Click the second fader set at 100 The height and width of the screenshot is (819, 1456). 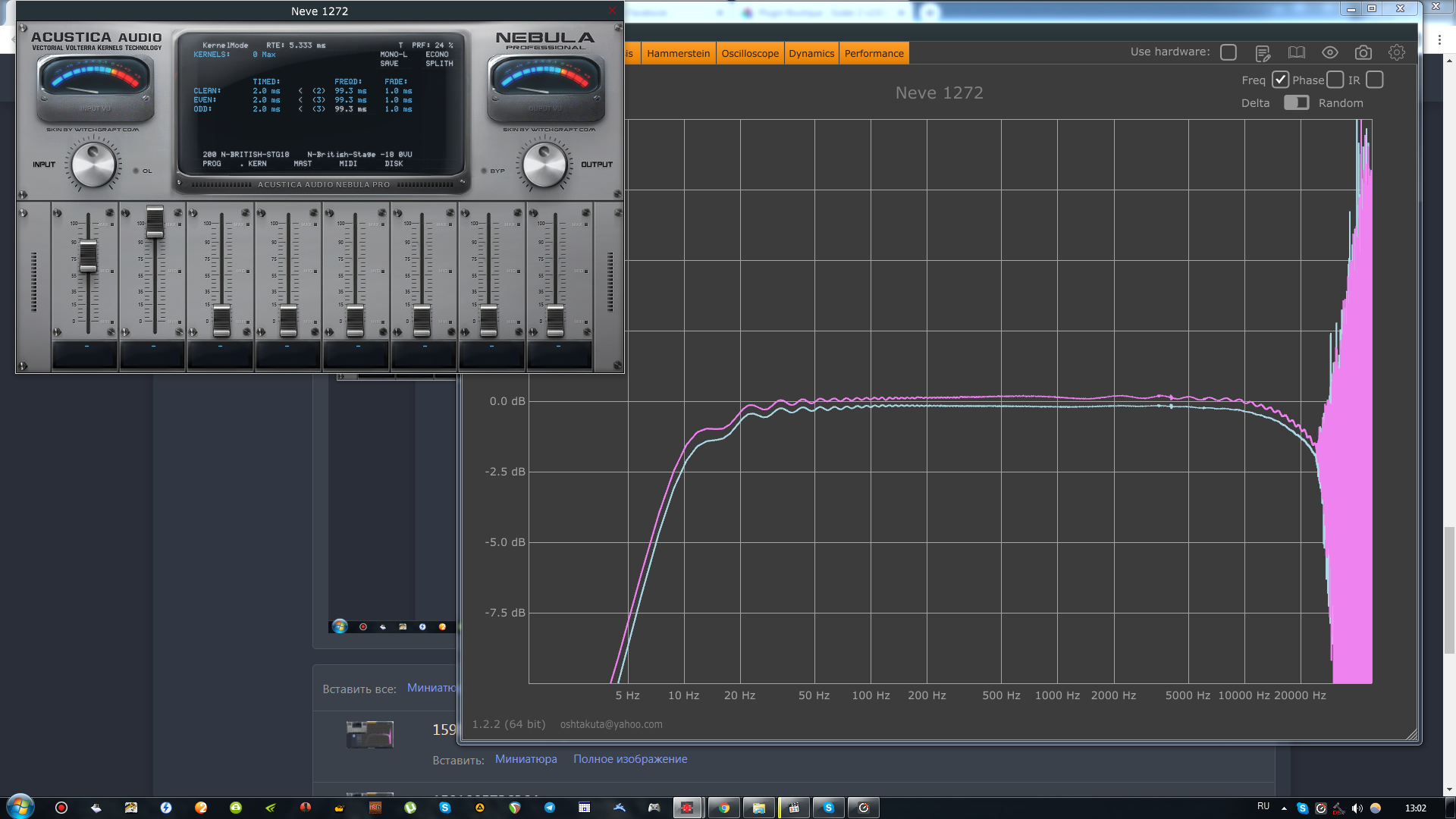pyautogui.click(x=155, y=221)
